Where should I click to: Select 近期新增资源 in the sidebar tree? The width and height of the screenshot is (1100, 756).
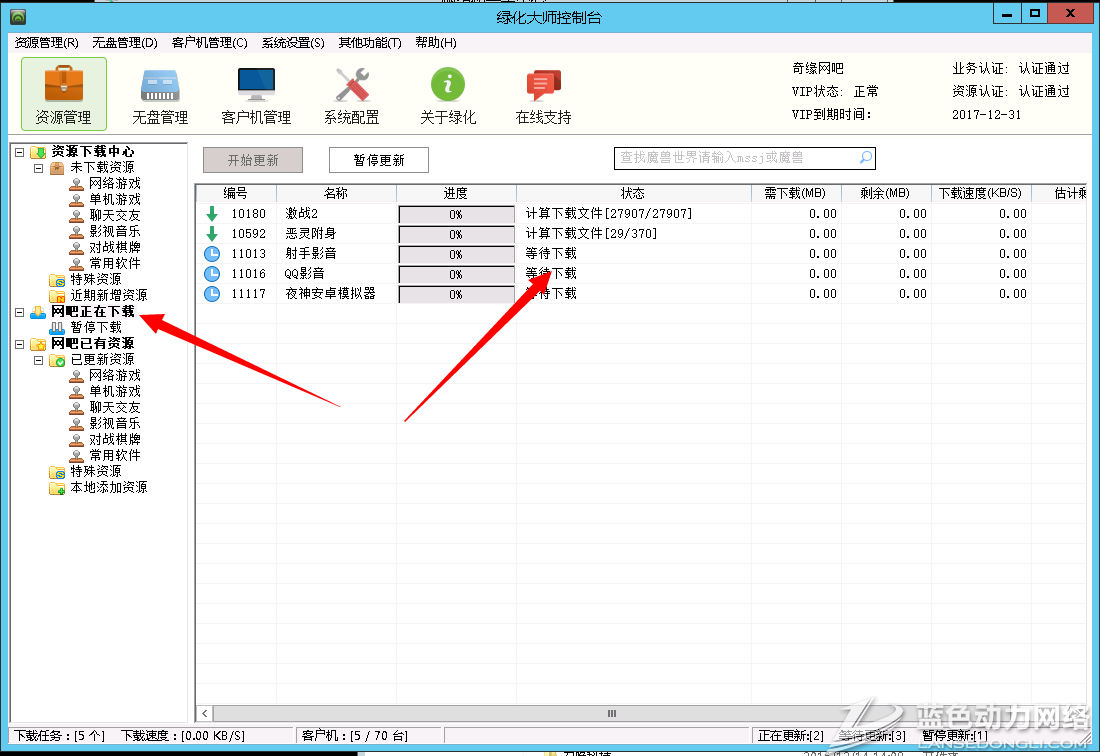pos(107,295)
